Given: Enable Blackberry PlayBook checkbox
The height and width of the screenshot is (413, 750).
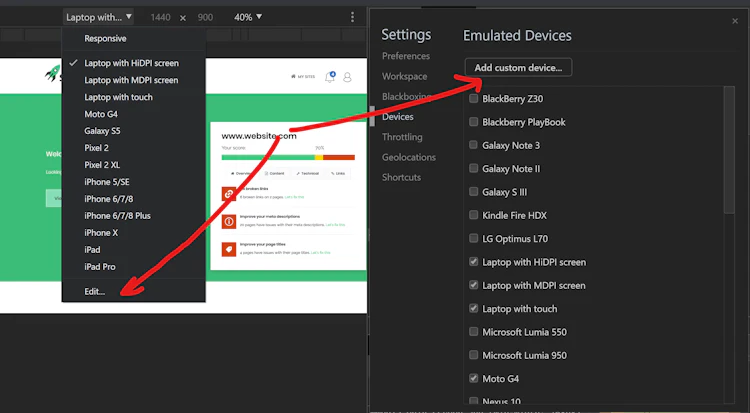Looking at the screenshot, I should coord(474,122).
